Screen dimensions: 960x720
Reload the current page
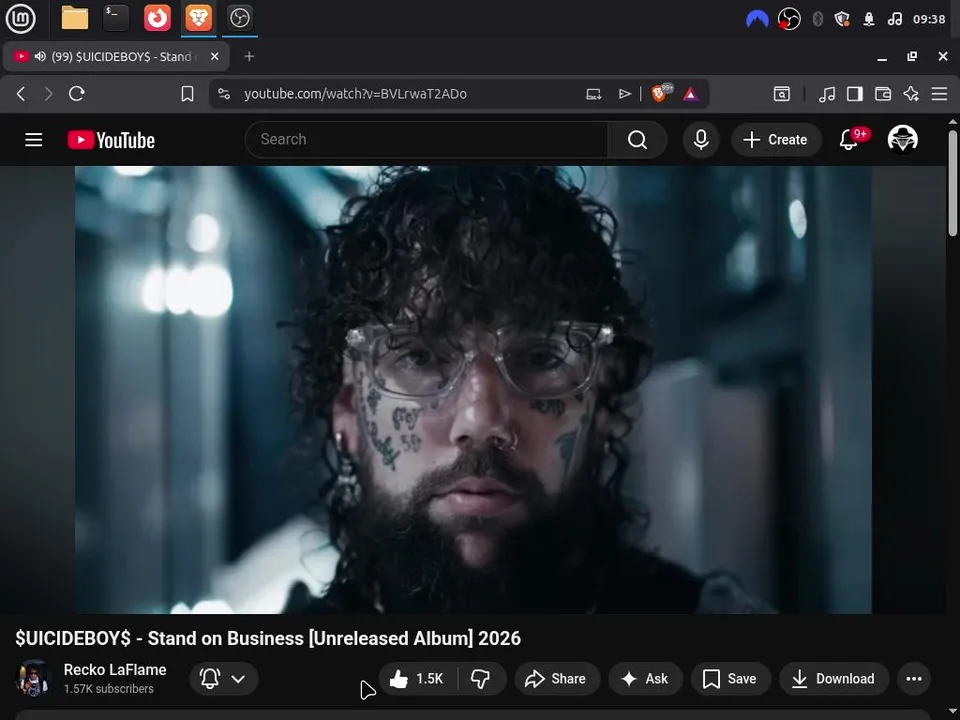[x=77, y=94]
